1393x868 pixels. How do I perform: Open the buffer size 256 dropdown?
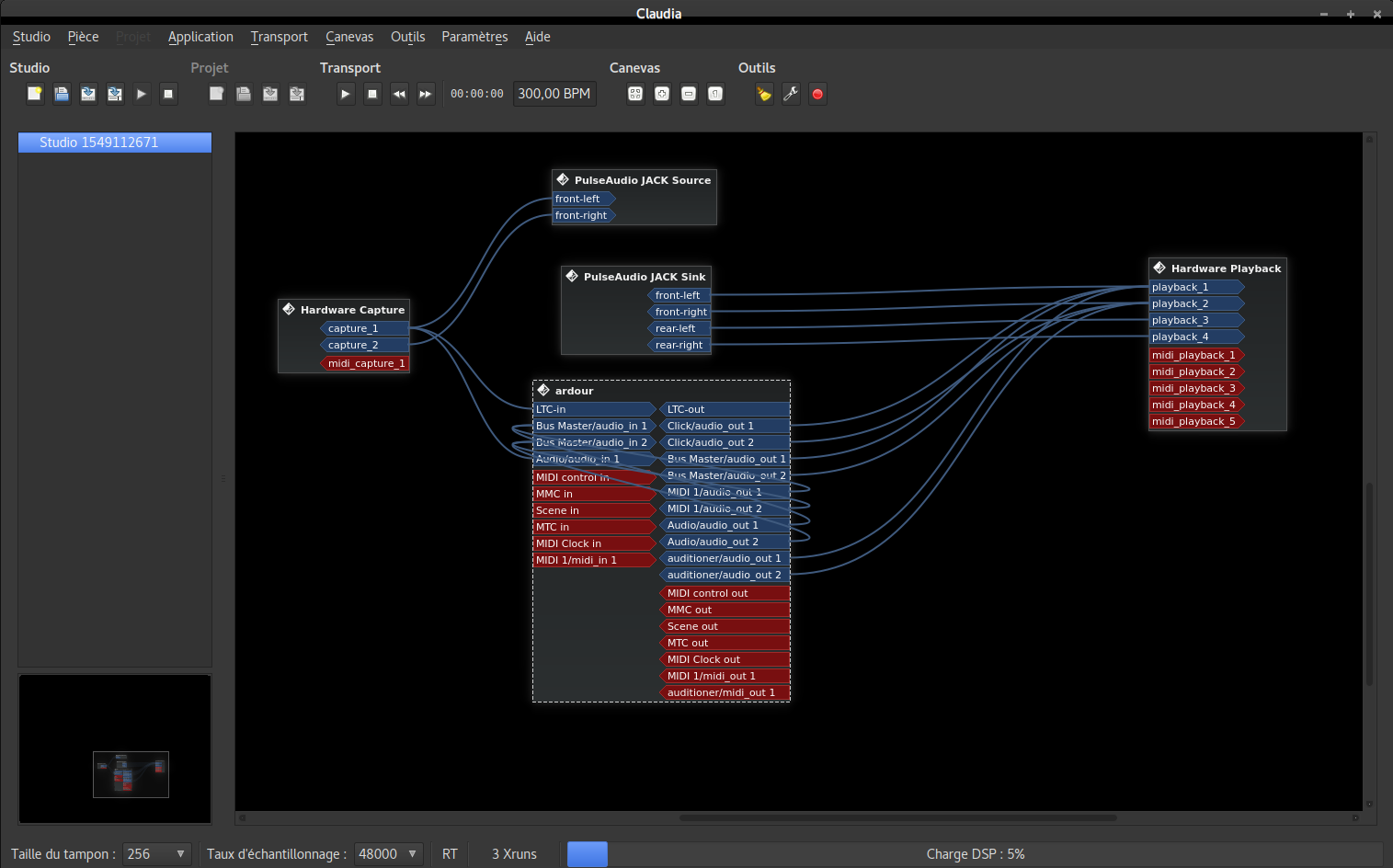coord(157,854)
